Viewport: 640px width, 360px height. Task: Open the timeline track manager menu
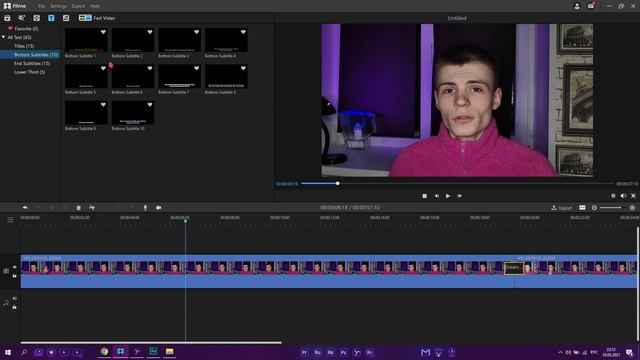point(10,220)
